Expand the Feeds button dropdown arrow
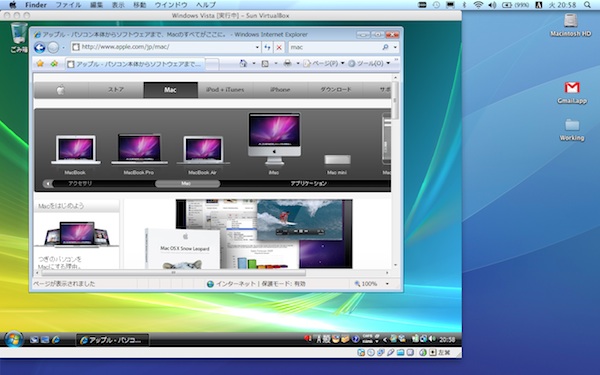Image resolution: width=600 pixels, height=375 pixels. 276,64
